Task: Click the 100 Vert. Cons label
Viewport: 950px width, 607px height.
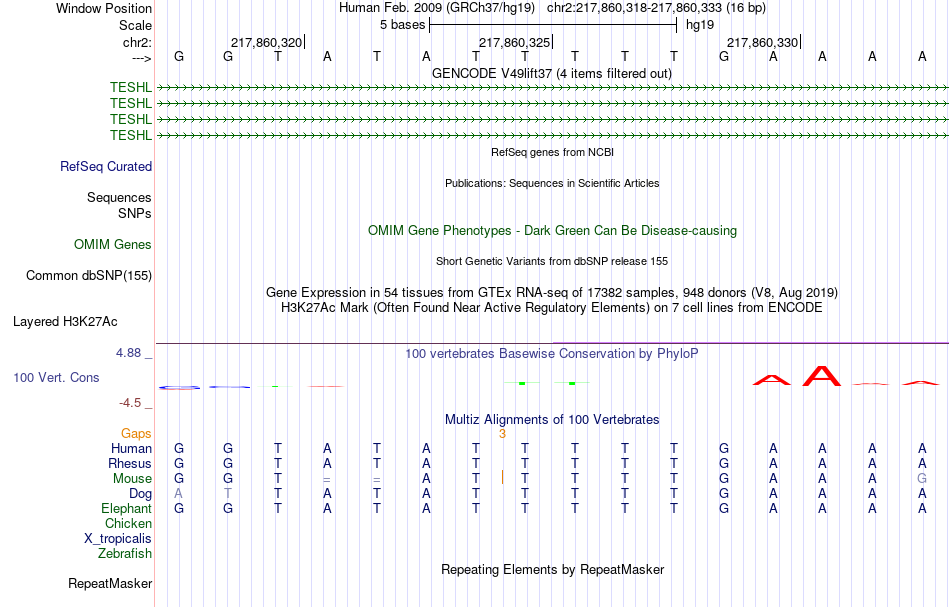Action: coord(56,377)
